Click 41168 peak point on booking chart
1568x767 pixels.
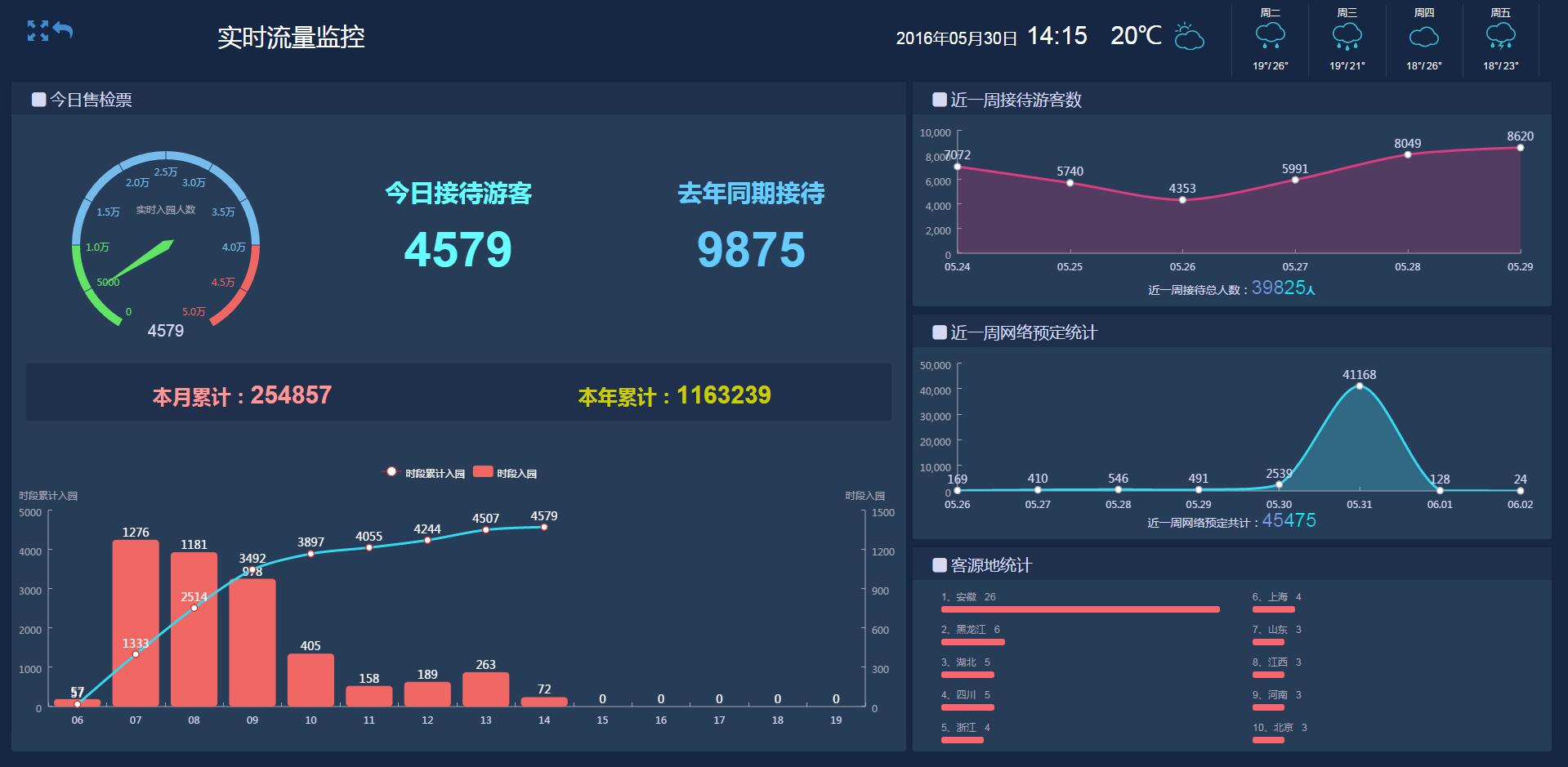click(x=1359, y=386)
